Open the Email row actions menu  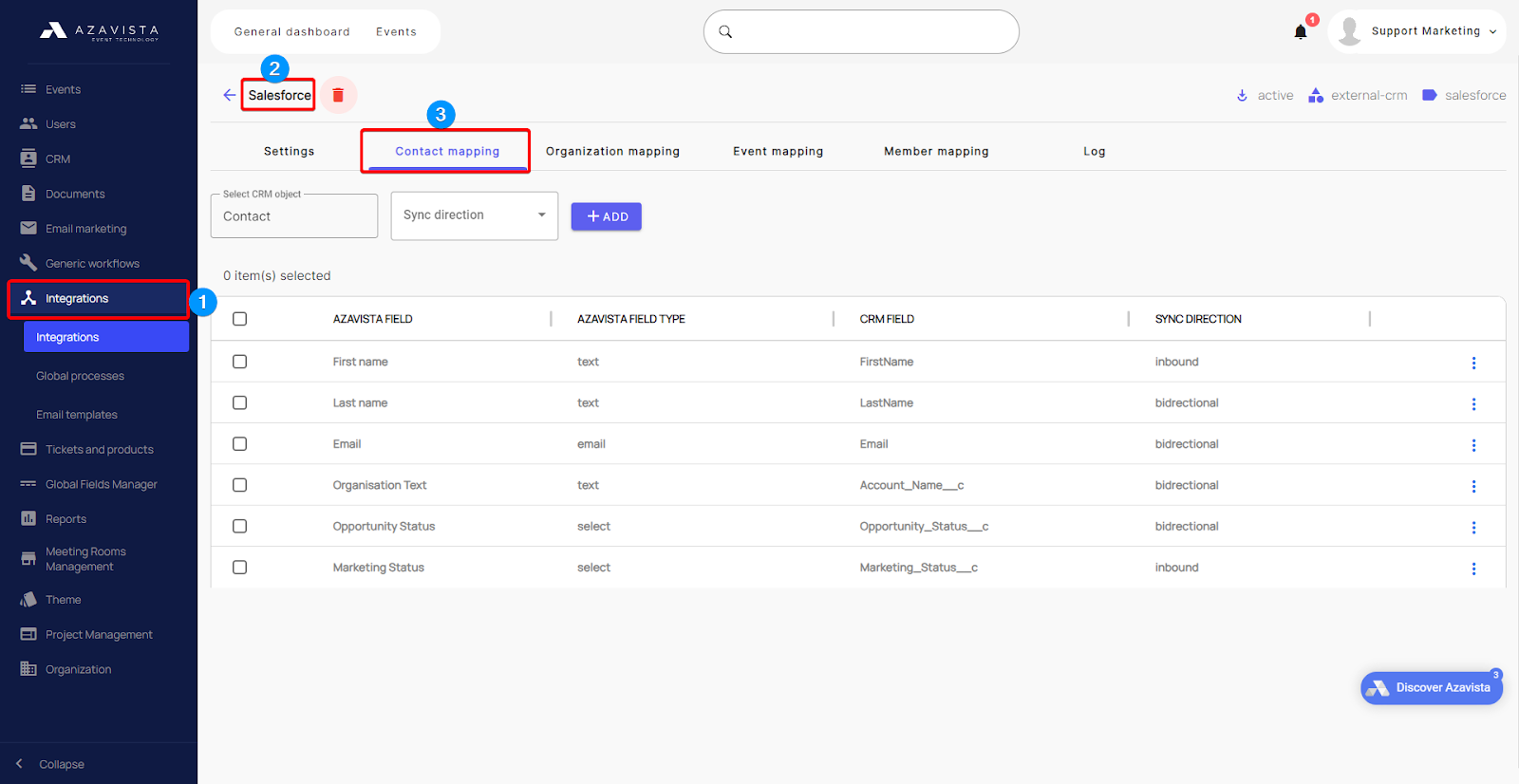pos(1473,445)
